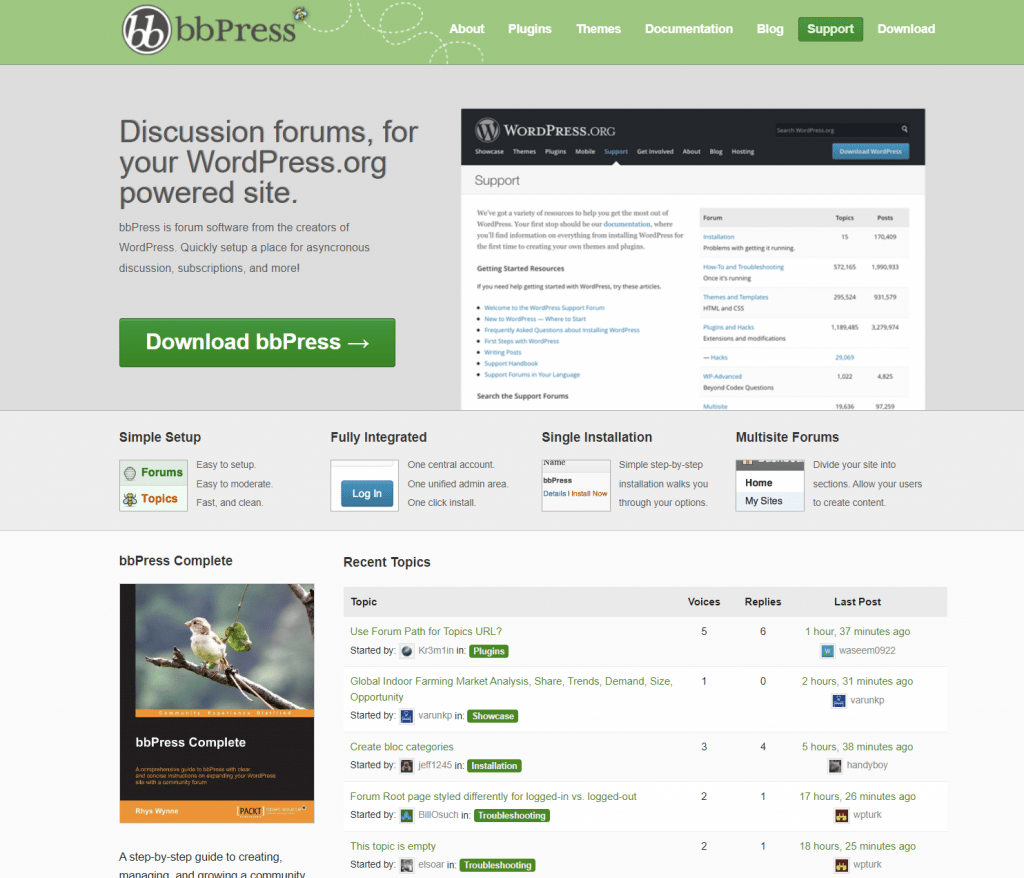Image resolution: width=1024 pixels, height=878 pixels.
Task: Click the Plugins forum tag
Action: [x=488, y=651]
